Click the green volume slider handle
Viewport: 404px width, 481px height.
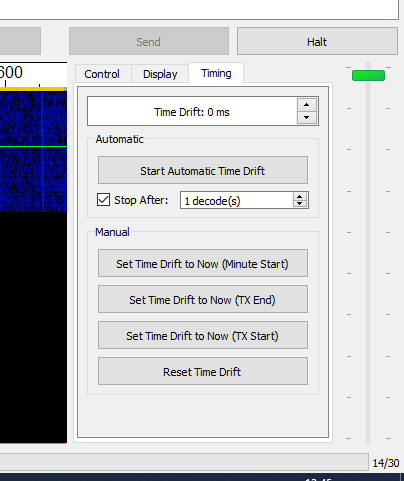coord(368,75)
